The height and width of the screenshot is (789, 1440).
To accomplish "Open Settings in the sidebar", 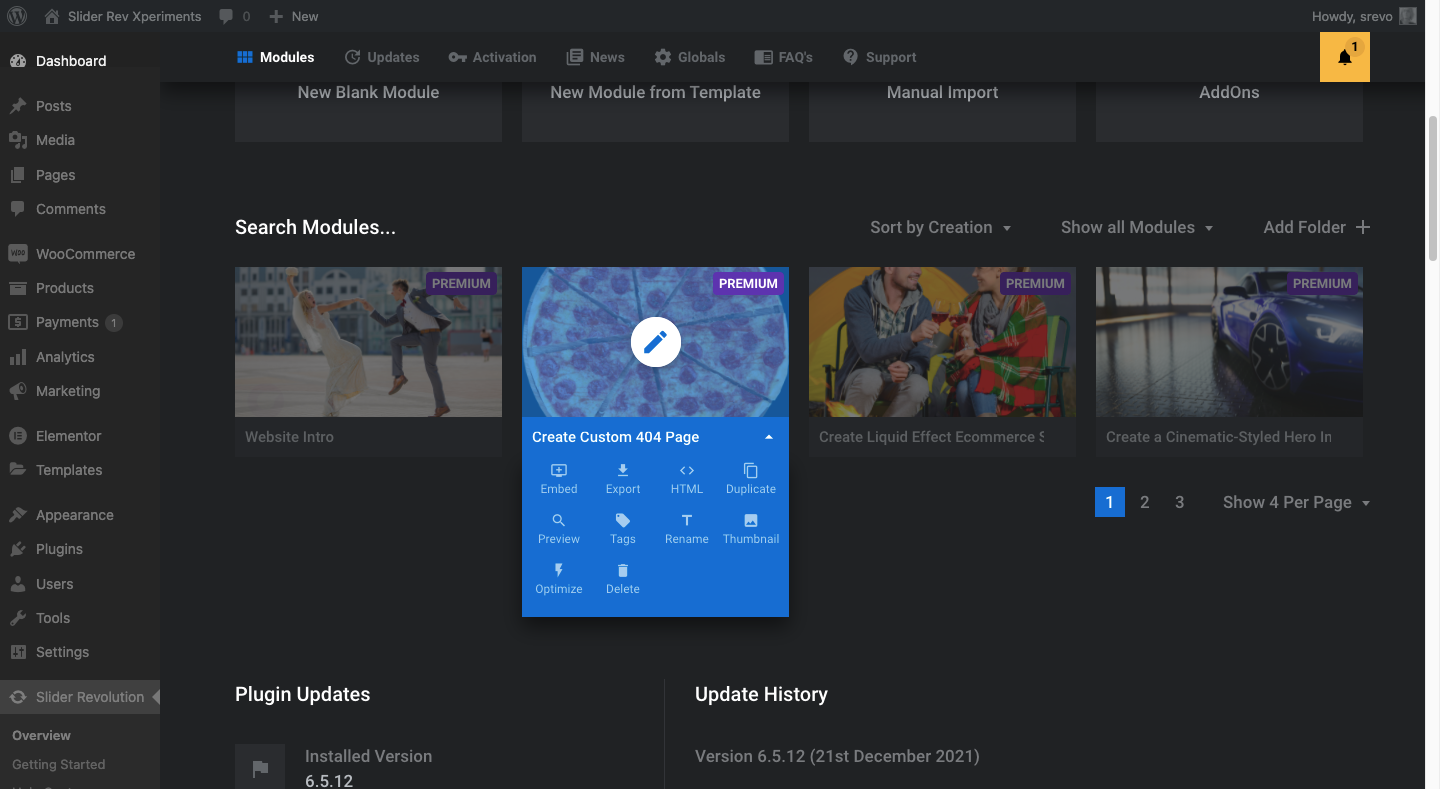I will pos(80,652).
